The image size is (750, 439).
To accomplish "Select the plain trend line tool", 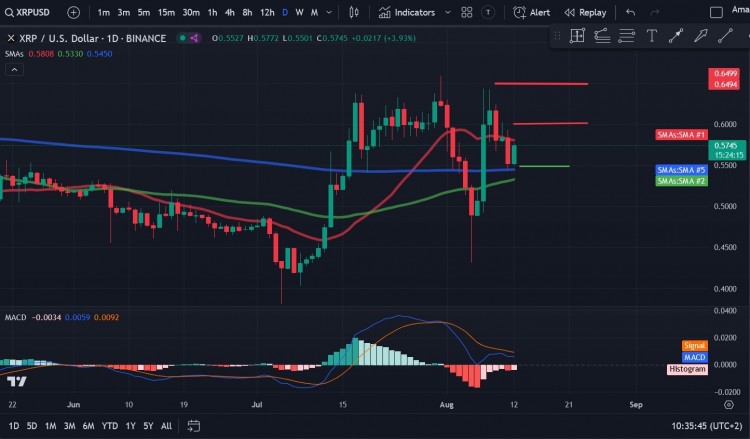I will pos(725,36).
